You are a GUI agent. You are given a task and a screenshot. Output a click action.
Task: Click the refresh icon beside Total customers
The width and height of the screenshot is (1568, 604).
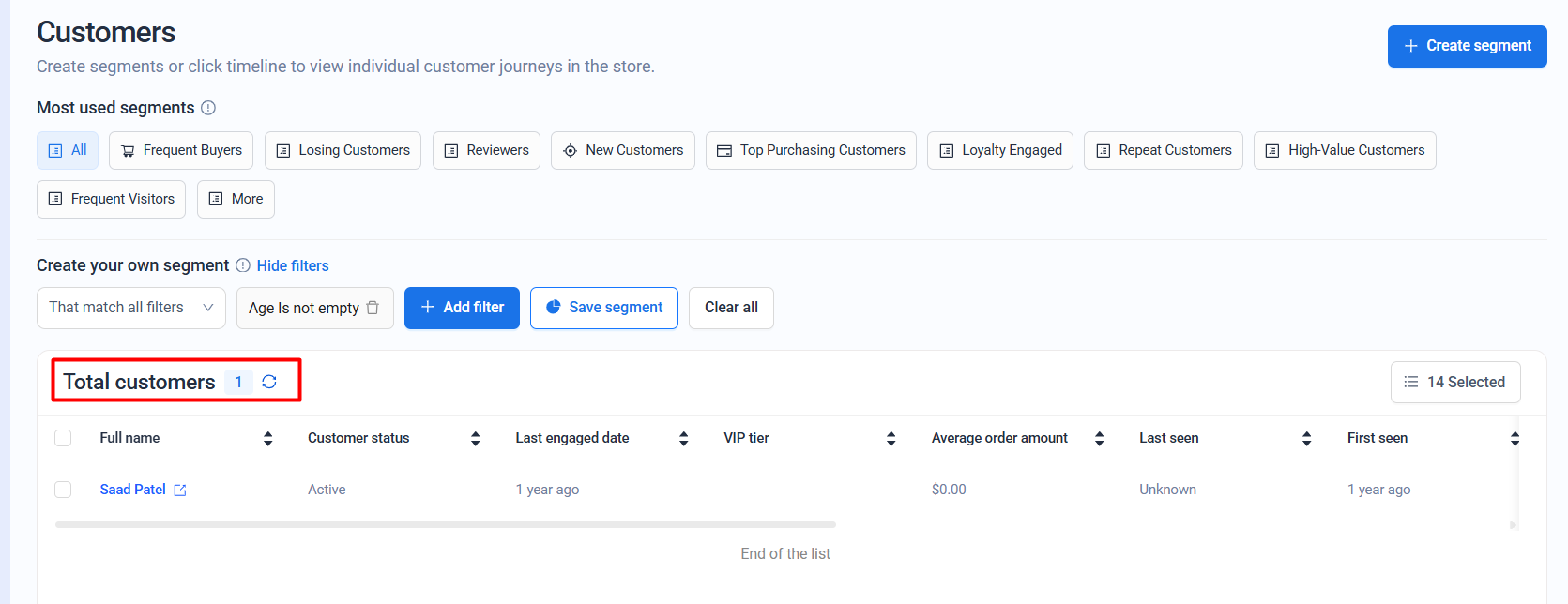point(269,382)
